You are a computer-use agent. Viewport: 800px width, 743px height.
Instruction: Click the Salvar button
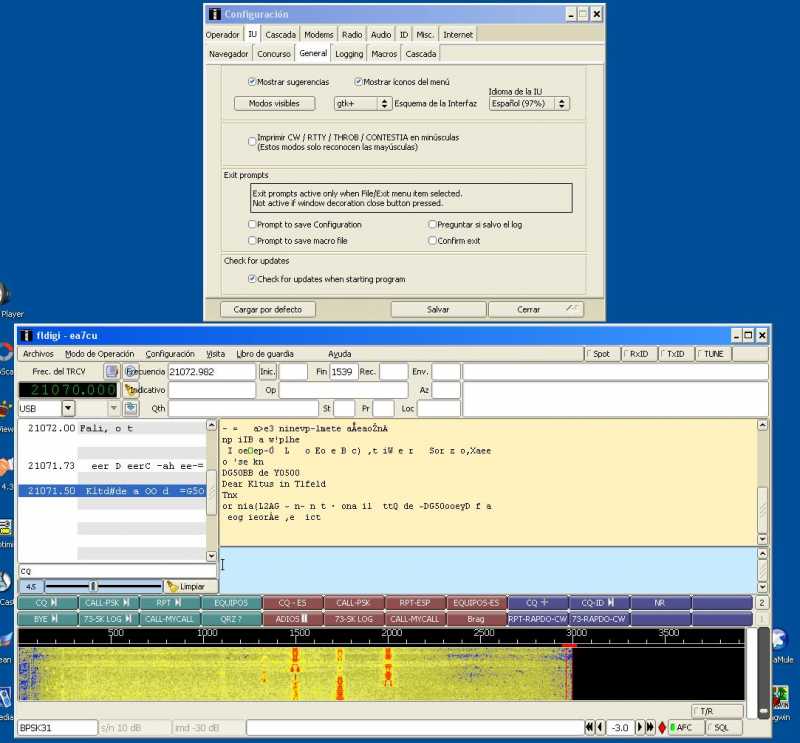(438, 309)
